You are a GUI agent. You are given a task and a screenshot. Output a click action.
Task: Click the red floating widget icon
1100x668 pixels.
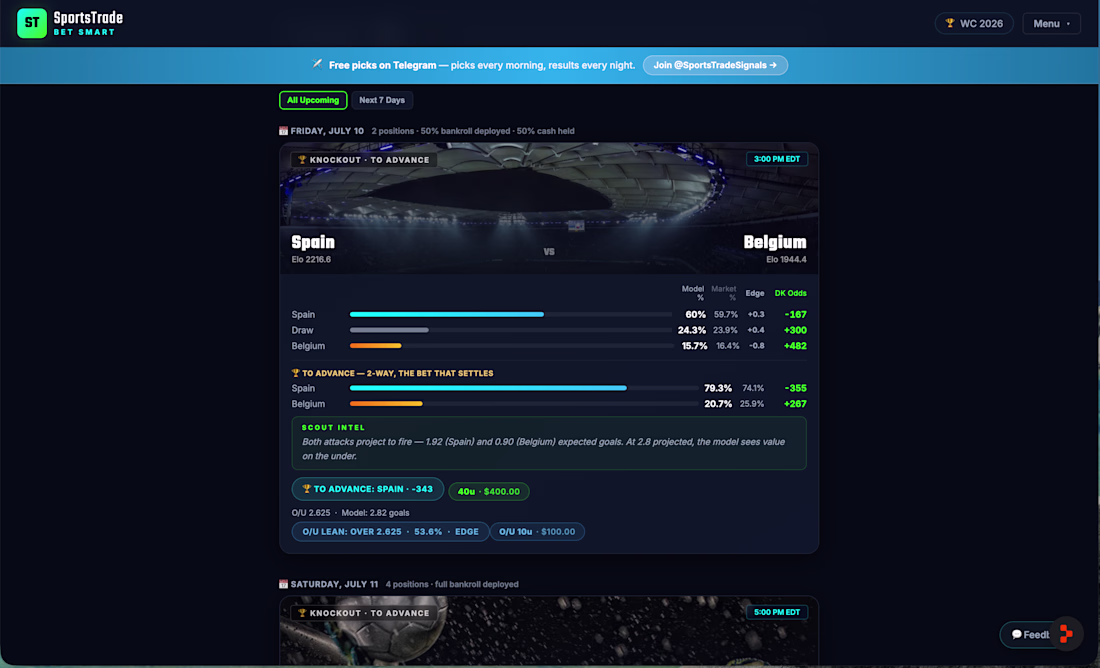1066,634
